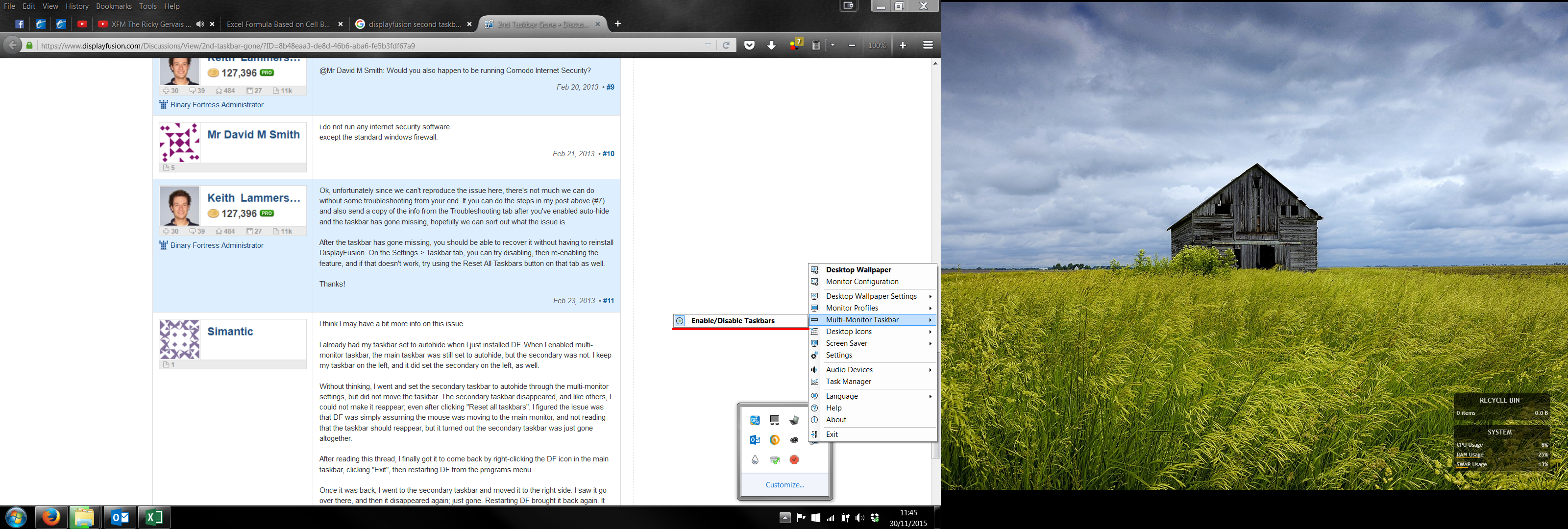Click the Customize... link in tray popup

pos(784,485)
